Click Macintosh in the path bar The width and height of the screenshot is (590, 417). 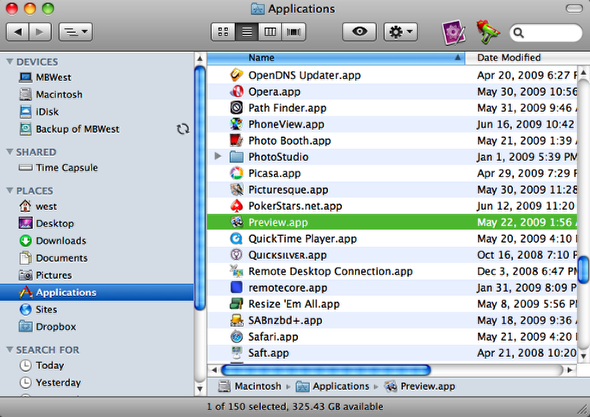point(250,386)
